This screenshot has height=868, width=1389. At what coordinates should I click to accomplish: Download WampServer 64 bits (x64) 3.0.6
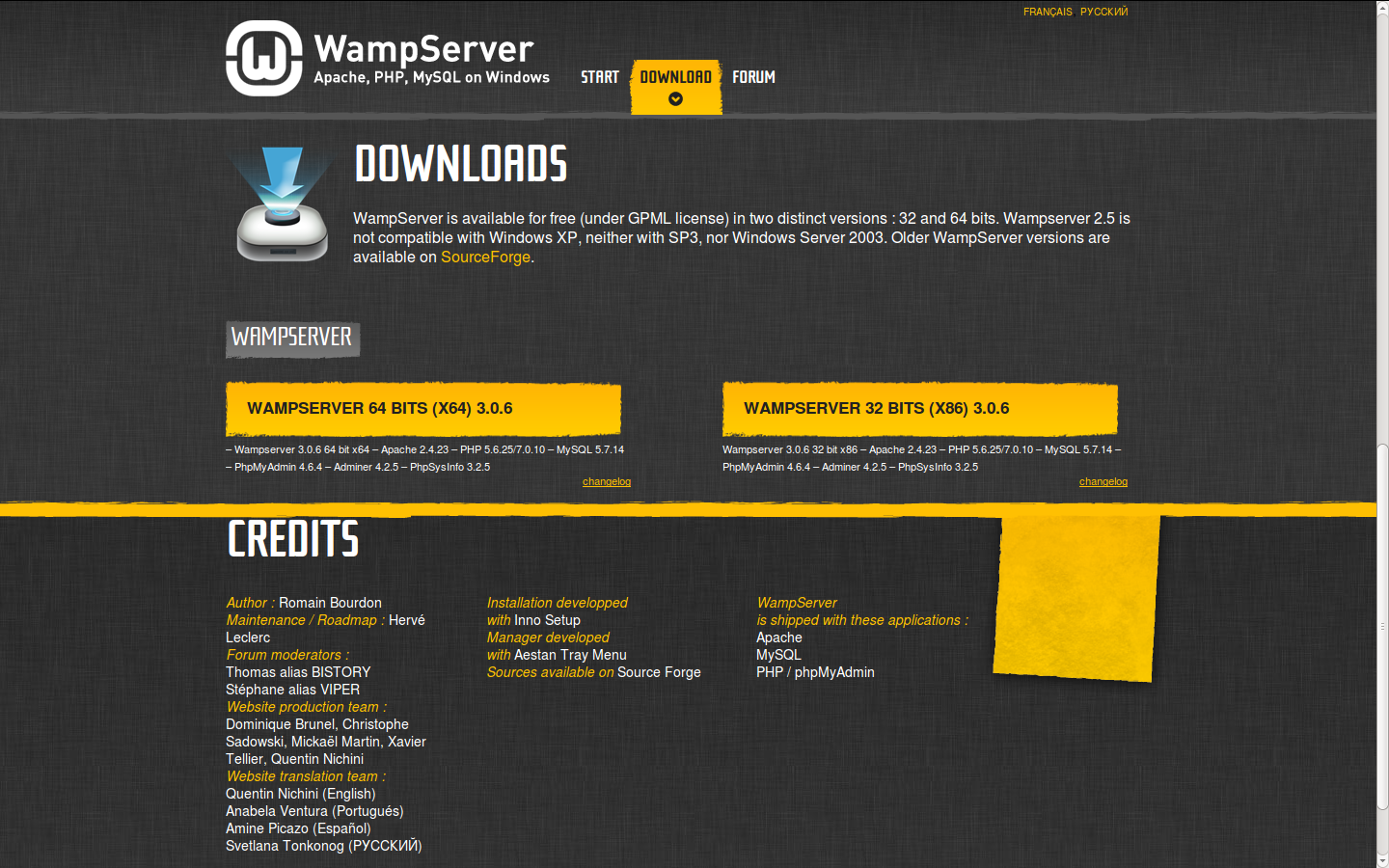point(423,409)
